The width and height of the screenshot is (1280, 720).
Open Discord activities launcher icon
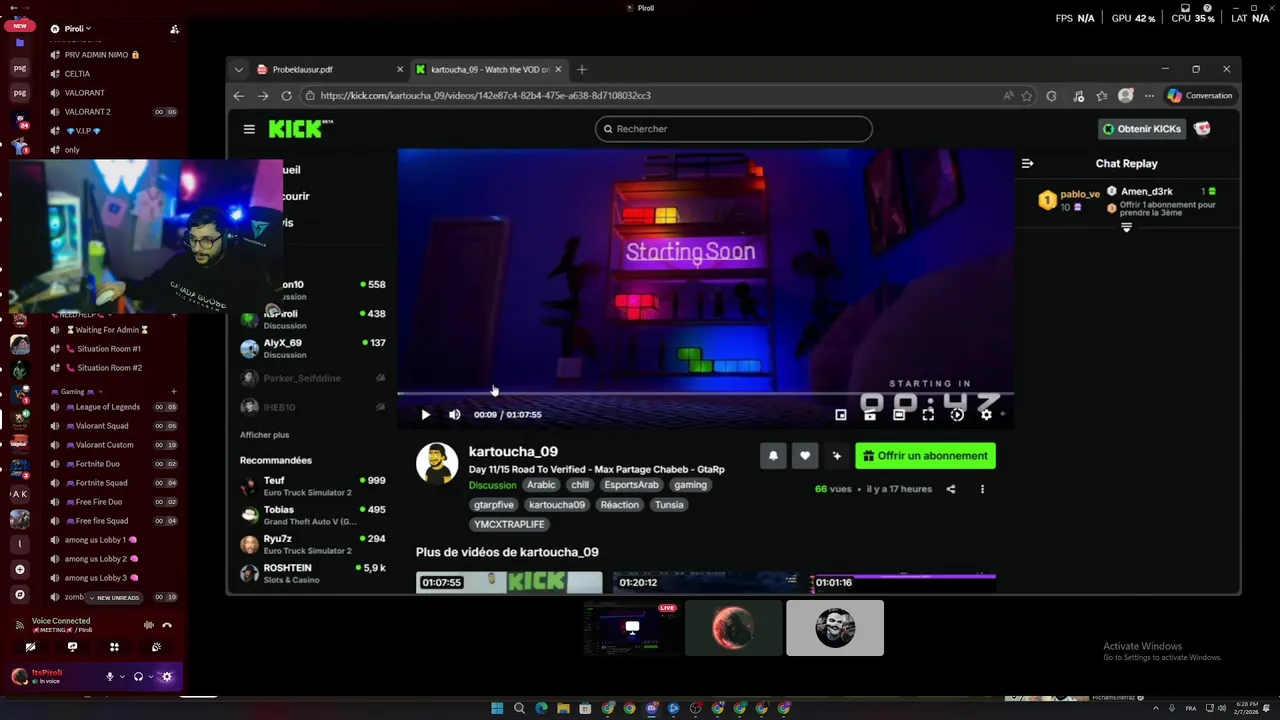[114, 647]
